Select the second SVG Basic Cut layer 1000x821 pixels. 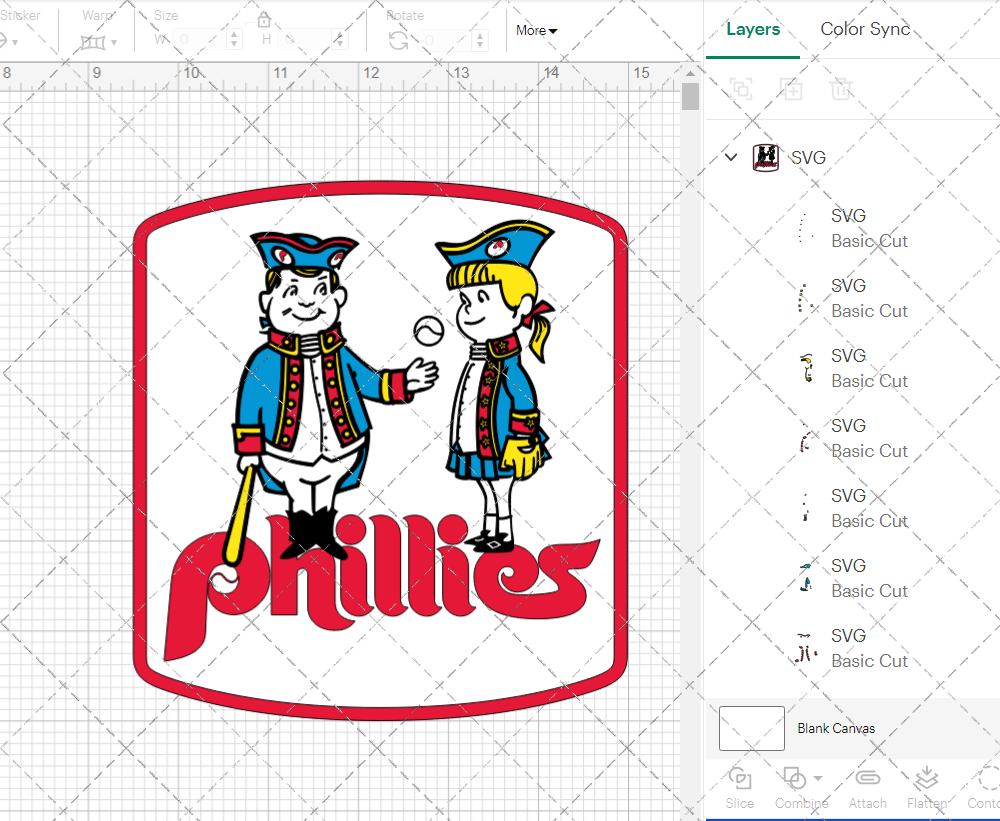pyautogui.click(x=853, y=298)
